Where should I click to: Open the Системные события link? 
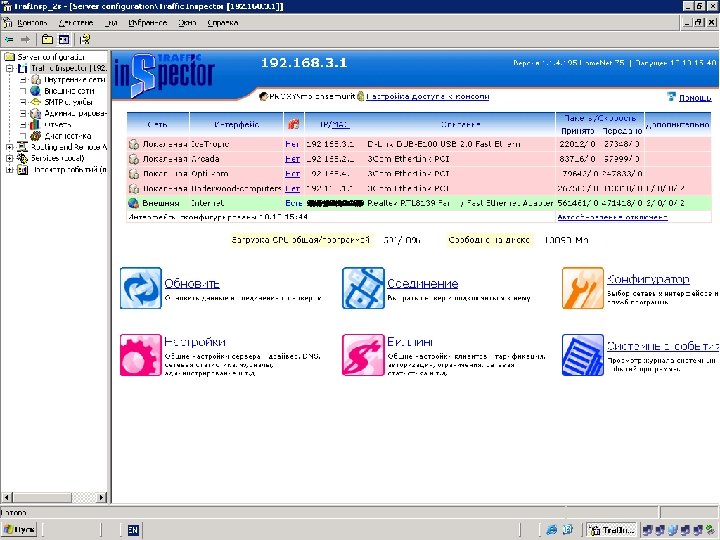coord(663,346)
